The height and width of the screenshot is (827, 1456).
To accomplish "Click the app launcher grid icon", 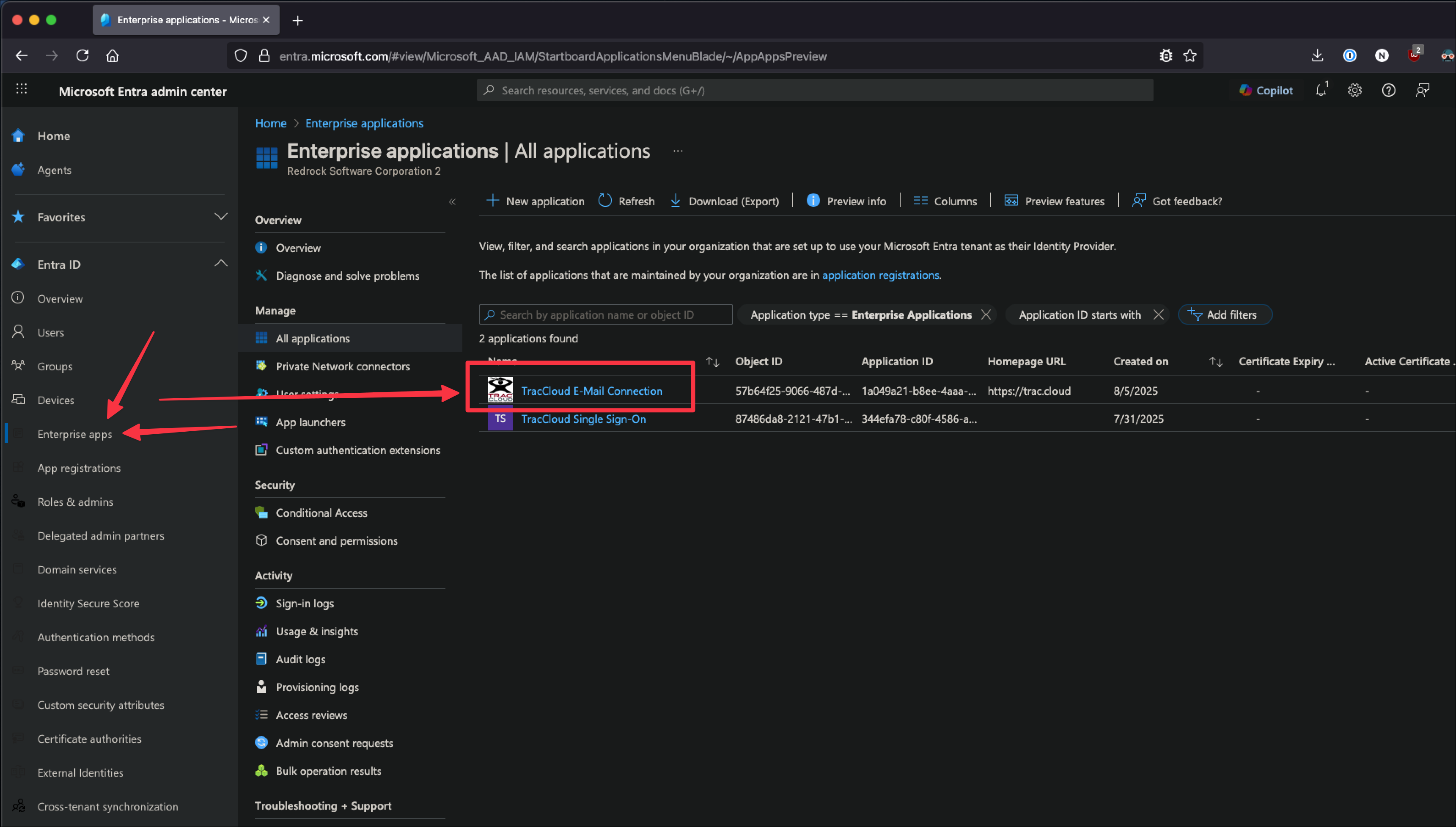I will point(22,89).
